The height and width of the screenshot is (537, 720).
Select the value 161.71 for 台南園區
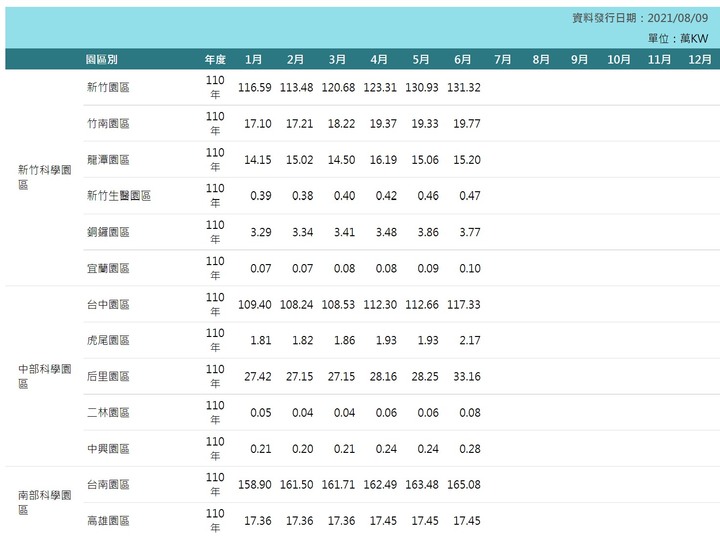point(338,485)
